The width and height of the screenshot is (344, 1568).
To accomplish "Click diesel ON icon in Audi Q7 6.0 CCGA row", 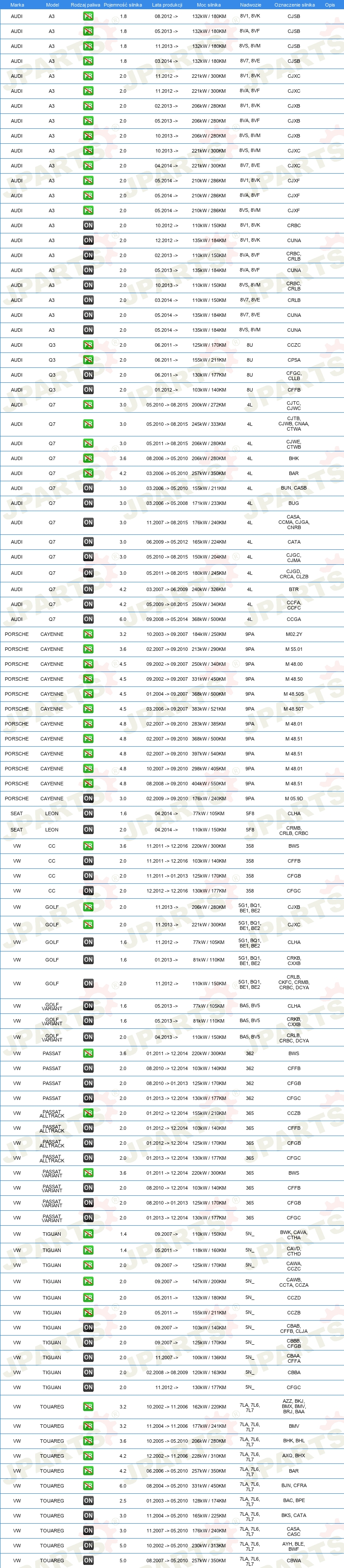I will [x=88, y=619].
